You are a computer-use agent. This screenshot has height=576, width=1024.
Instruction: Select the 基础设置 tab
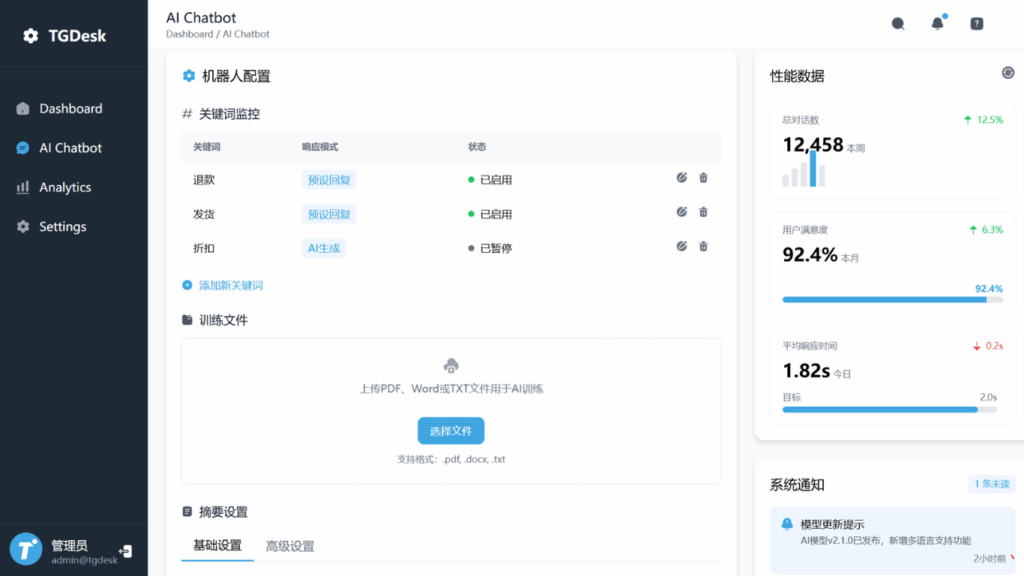point(217,546)
